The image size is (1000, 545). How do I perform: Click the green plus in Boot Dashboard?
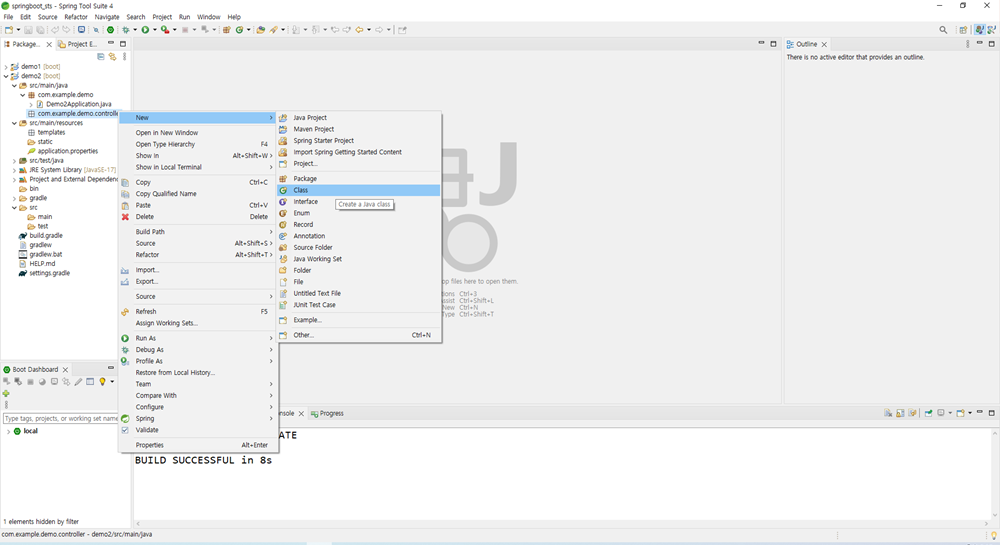(x=6, y=393)
